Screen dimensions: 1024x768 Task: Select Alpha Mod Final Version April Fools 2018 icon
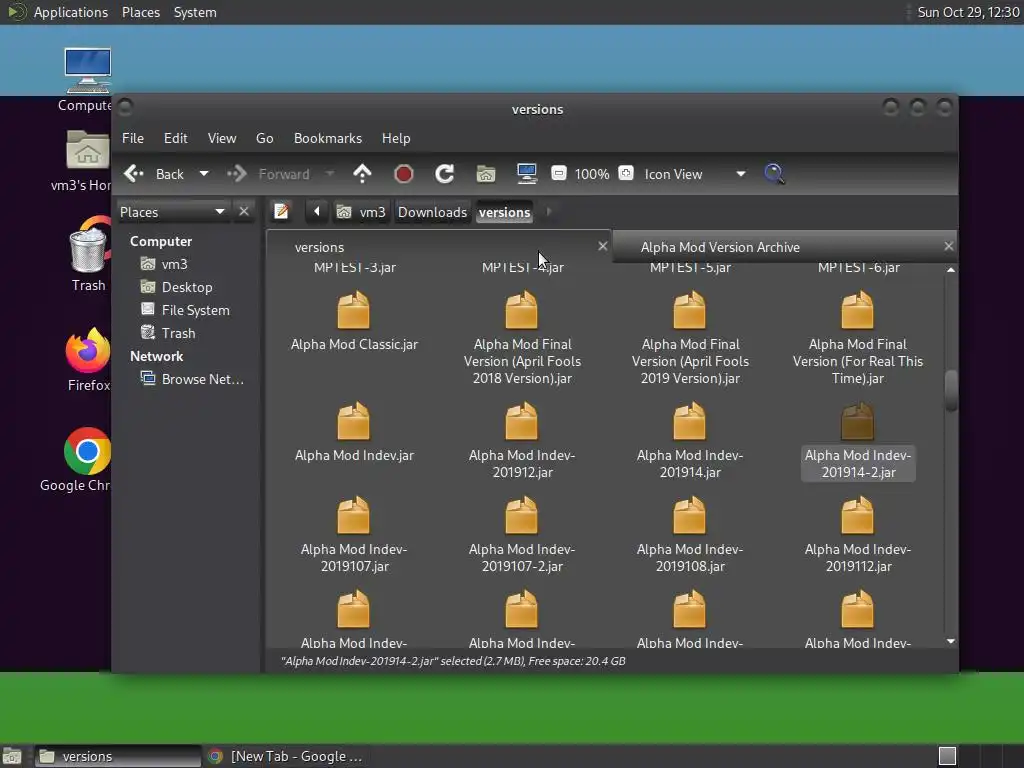(x=521, y=310)
